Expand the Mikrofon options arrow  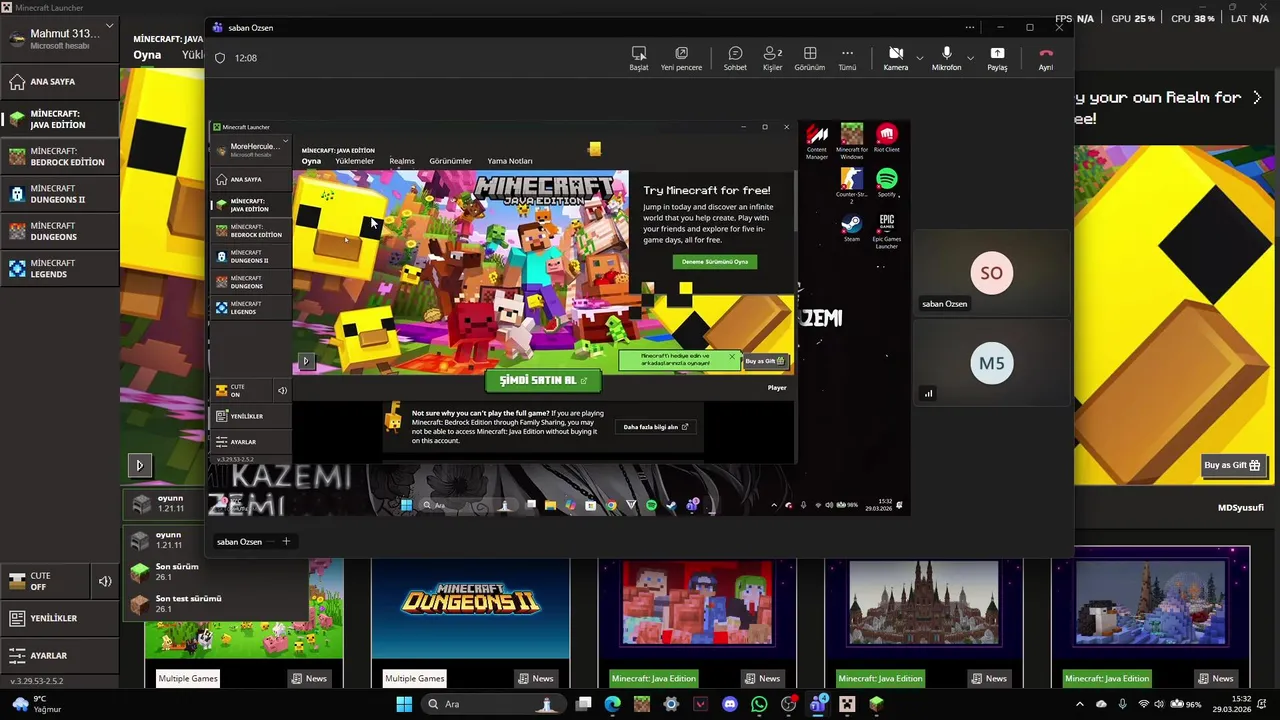pos(970,58)
